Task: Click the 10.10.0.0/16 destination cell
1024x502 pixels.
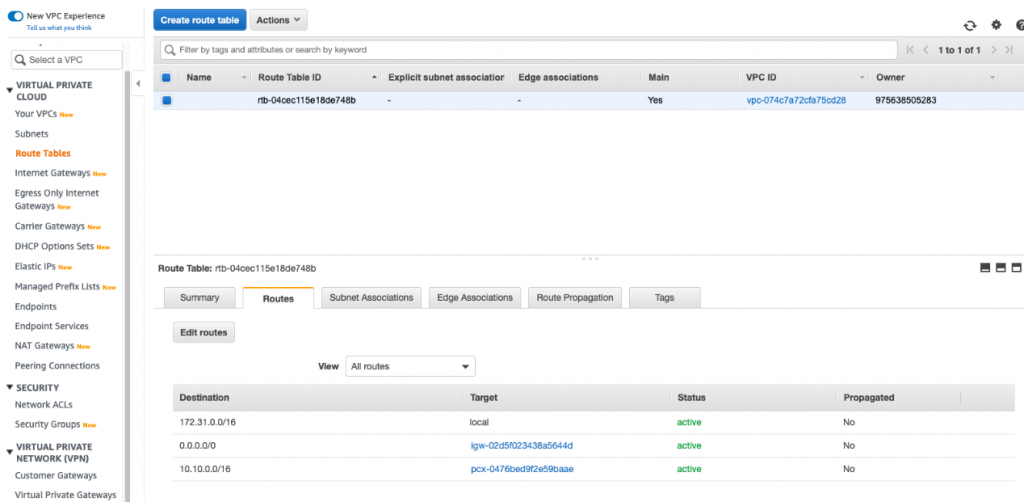Action: click(207, 469)
